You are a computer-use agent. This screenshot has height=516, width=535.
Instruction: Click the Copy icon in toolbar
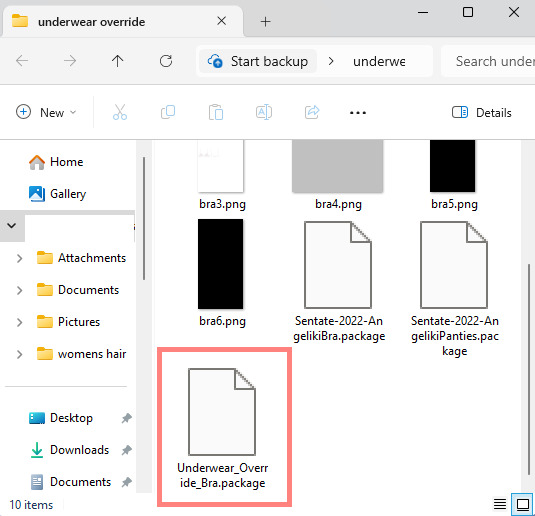(x=168, y=112)
